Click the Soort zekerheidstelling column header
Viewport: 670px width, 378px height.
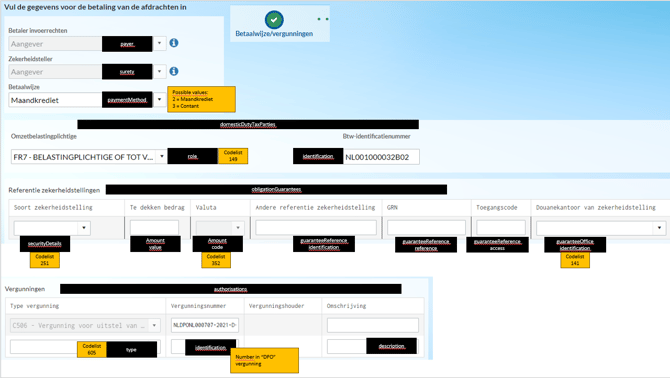(53, 208)
